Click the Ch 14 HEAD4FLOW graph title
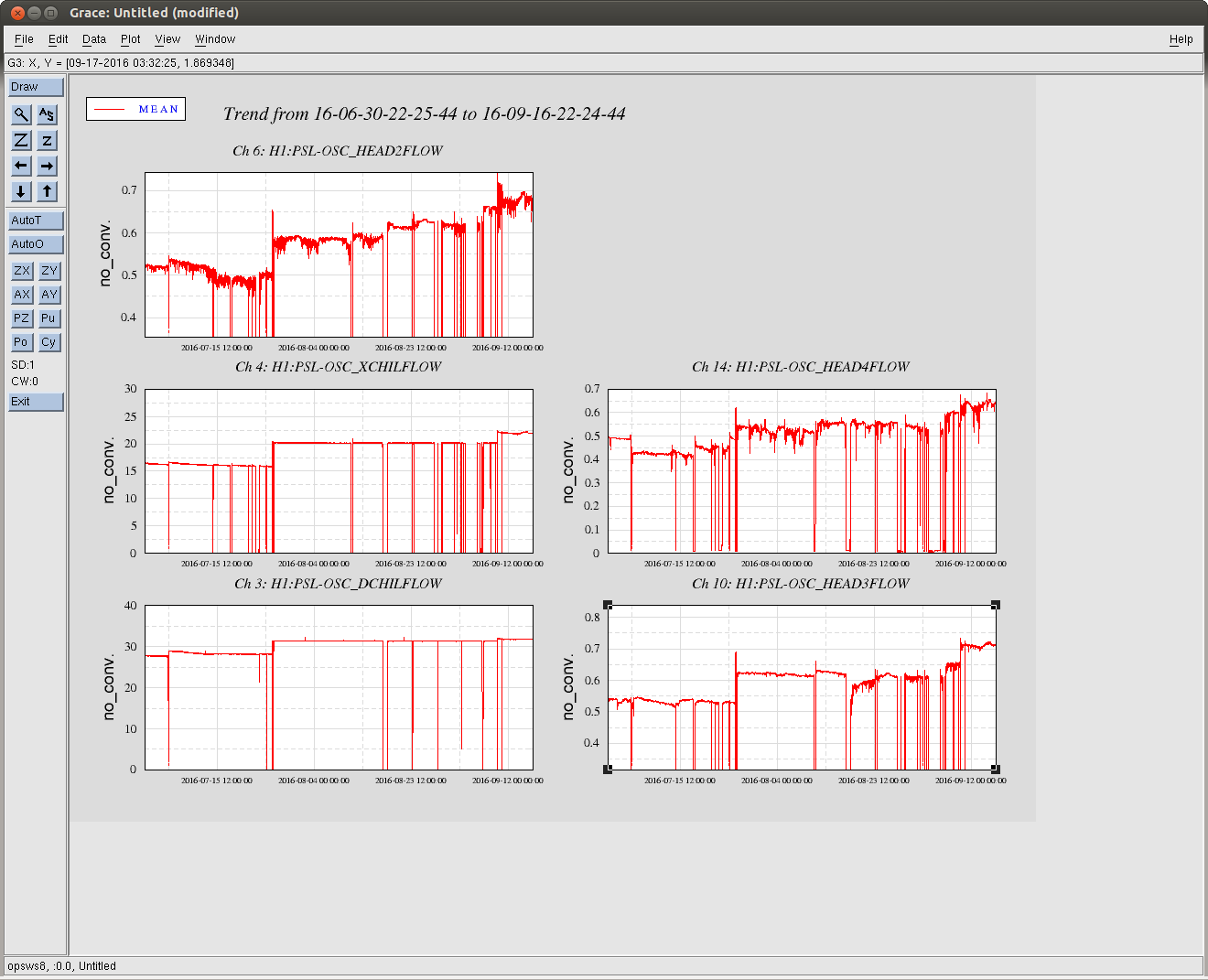This screenshot has height=980, width=1208. [x=801, y=367]
